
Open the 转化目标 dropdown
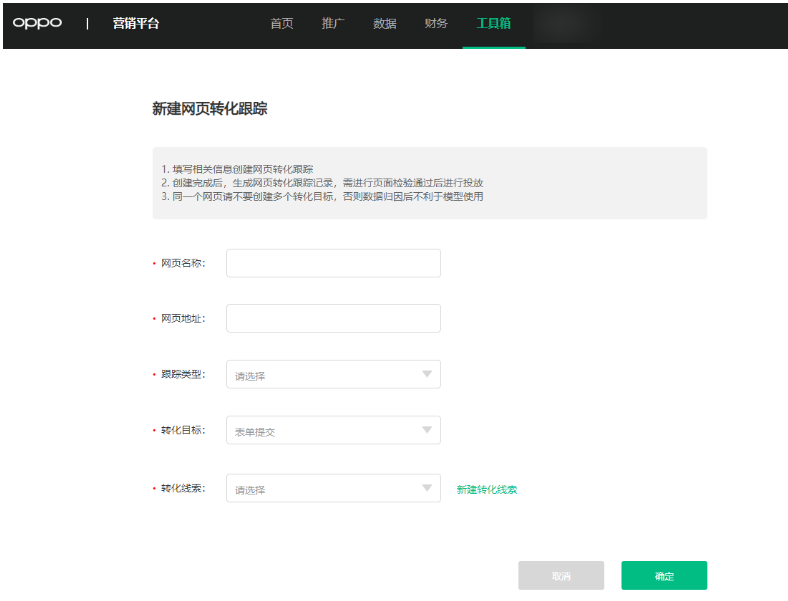[x=333, y=430]
